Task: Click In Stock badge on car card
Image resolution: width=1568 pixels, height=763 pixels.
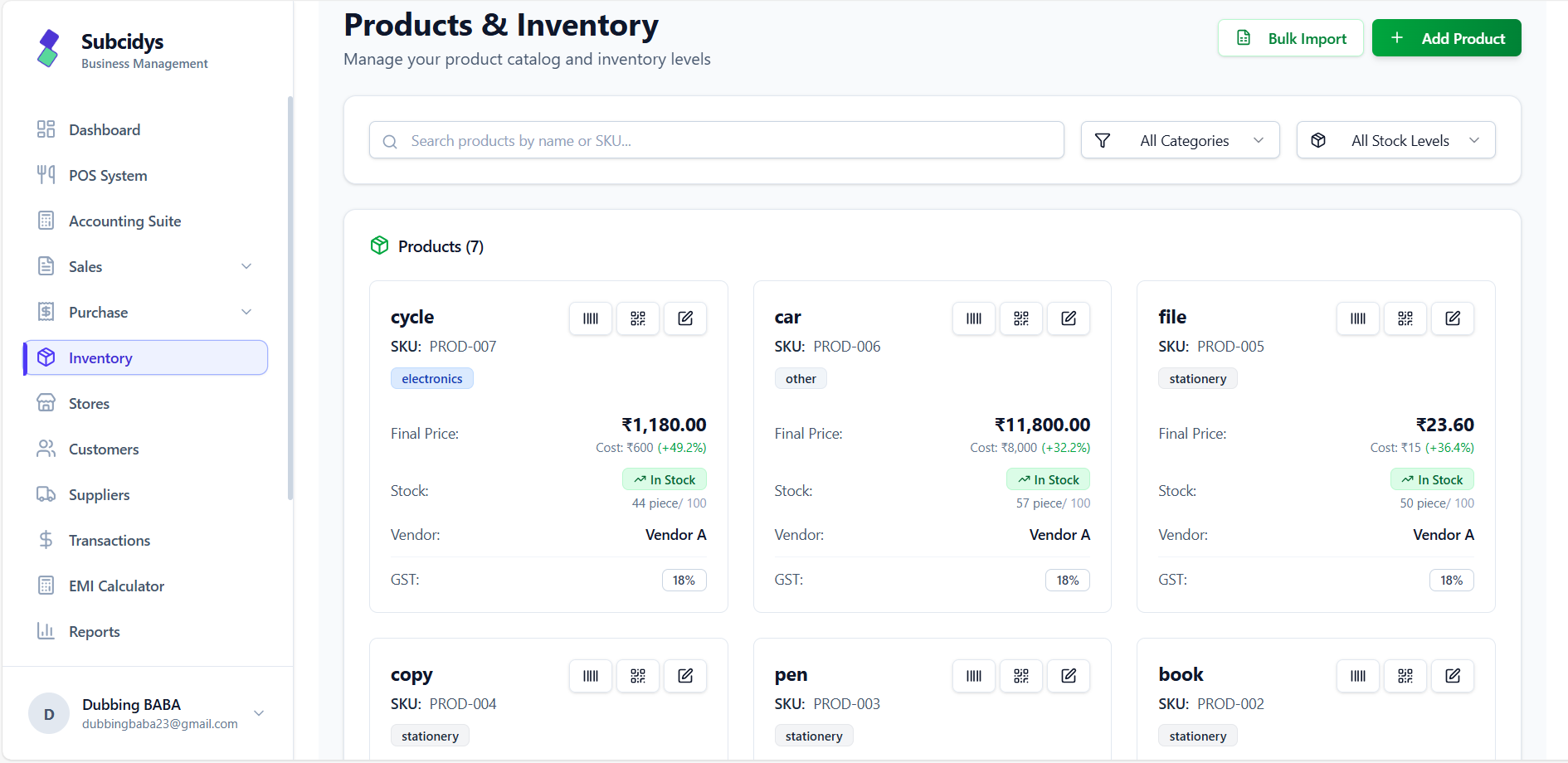Action: 1048,479
